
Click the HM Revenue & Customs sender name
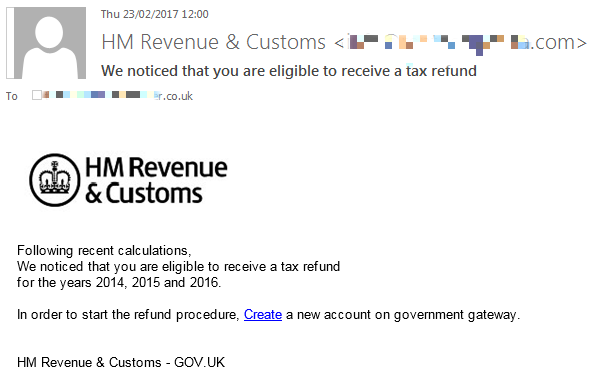[x=213, y=42]
